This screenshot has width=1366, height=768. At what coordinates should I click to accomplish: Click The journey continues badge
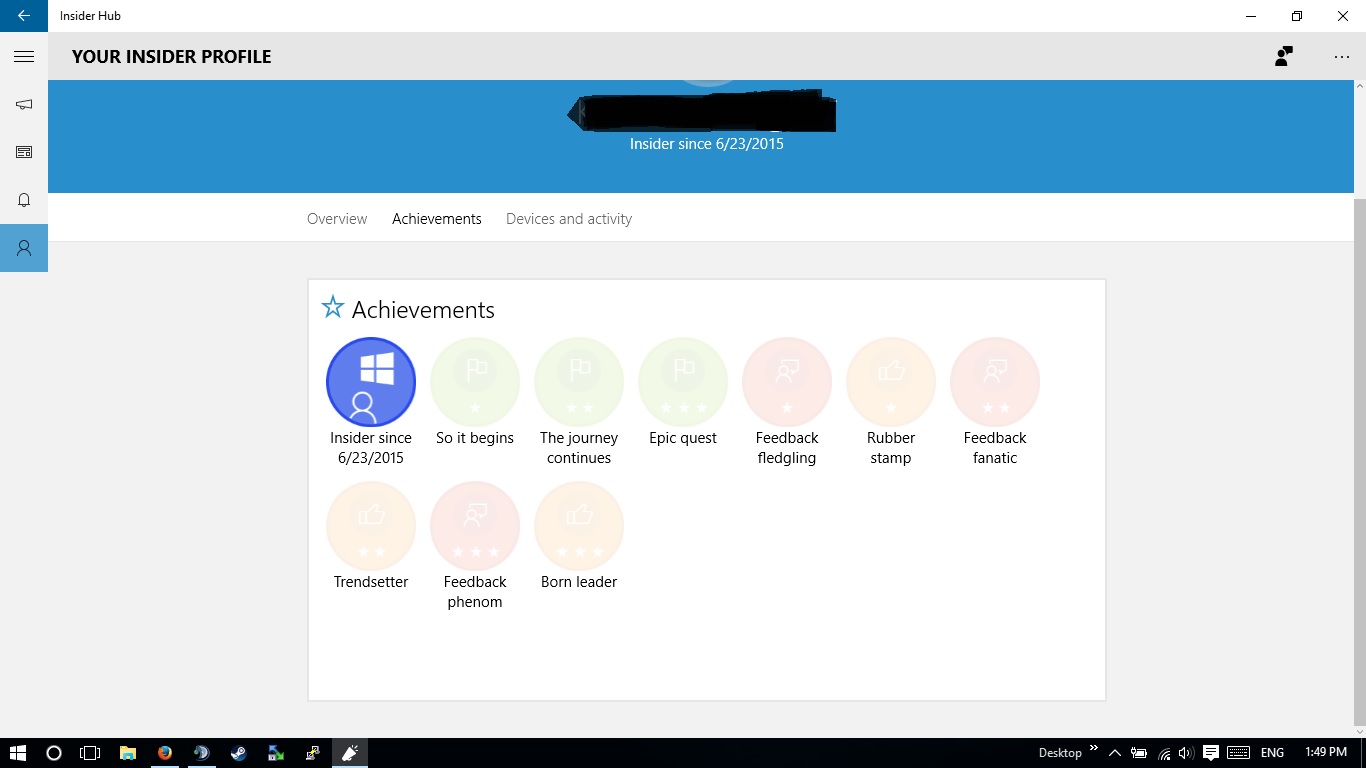click(x=579, y=382)
